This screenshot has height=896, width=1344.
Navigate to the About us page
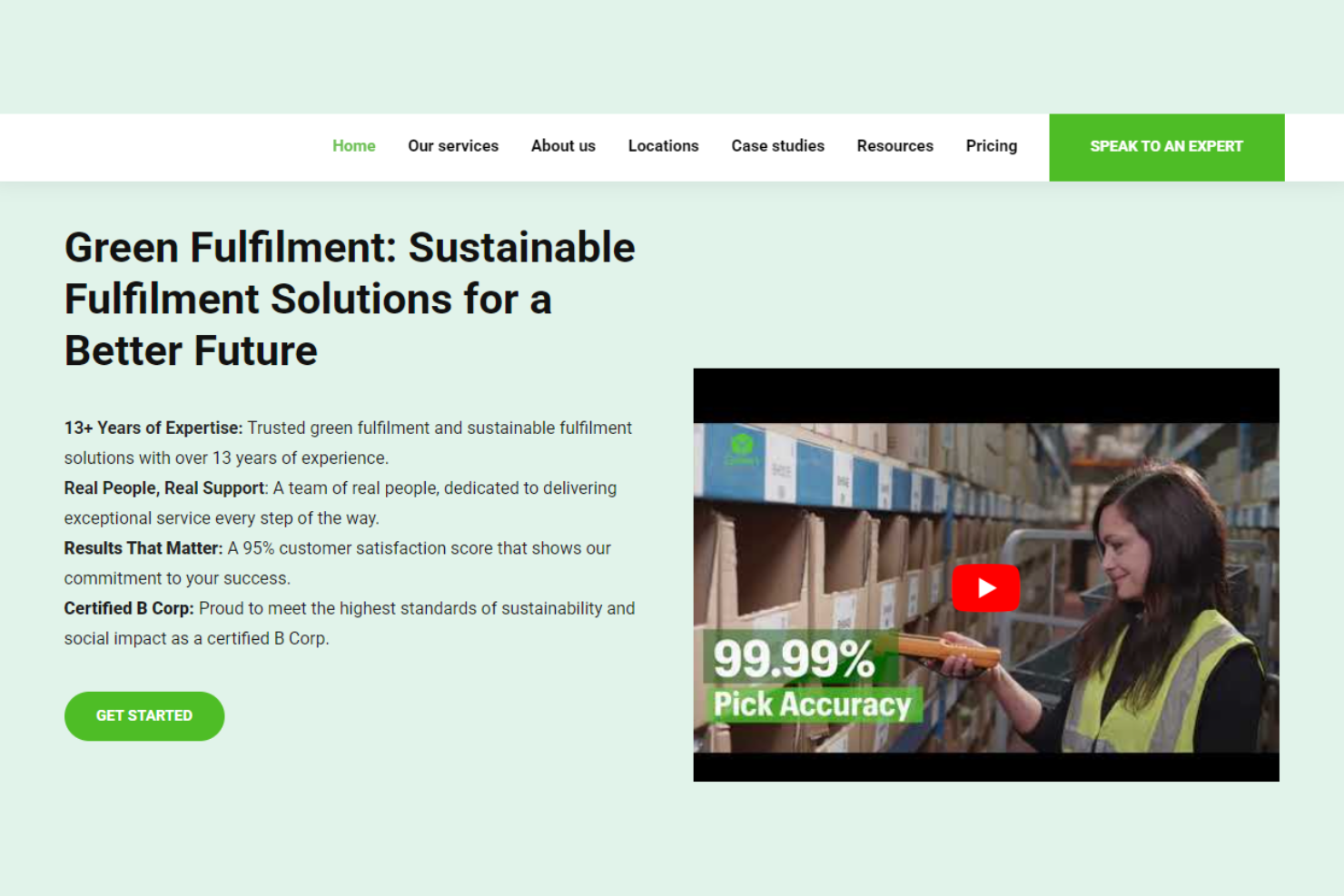coord(563,146)
